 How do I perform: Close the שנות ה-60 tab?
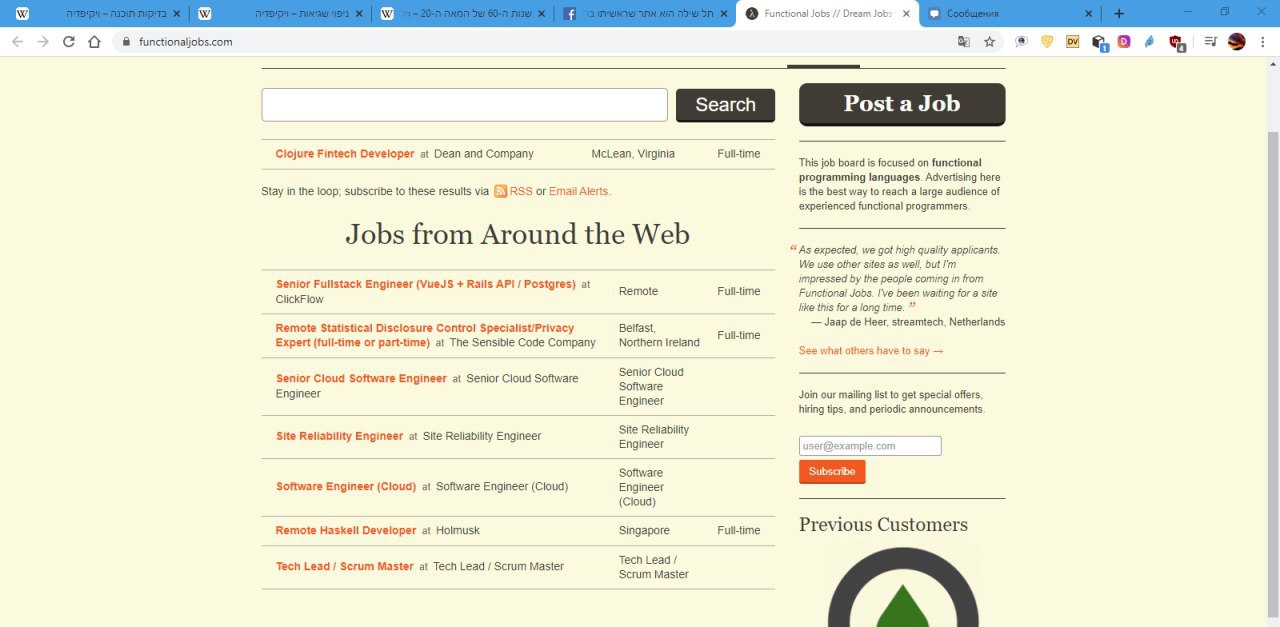(x=541, y=14)
